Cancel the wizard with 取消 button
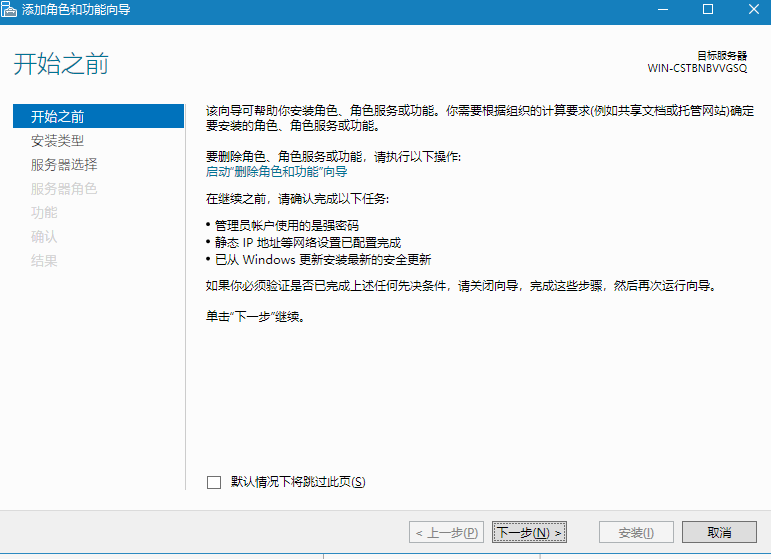Screen dimensions: 771x559 719,532
